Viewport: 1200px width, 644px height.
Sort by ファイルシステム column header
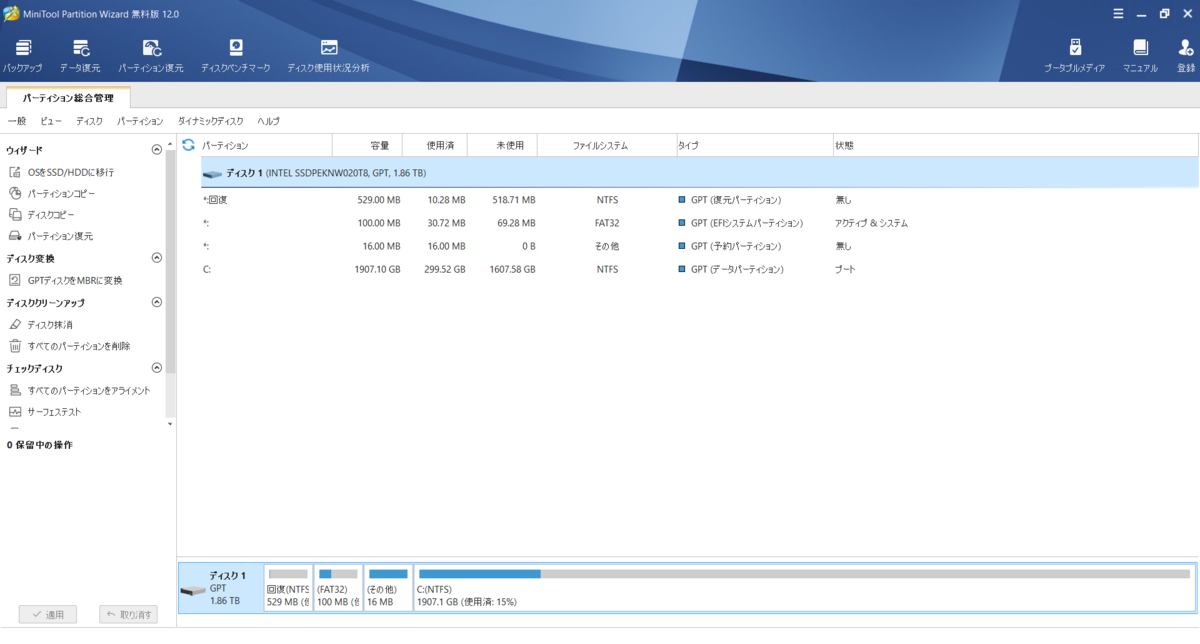click(605, 145)
